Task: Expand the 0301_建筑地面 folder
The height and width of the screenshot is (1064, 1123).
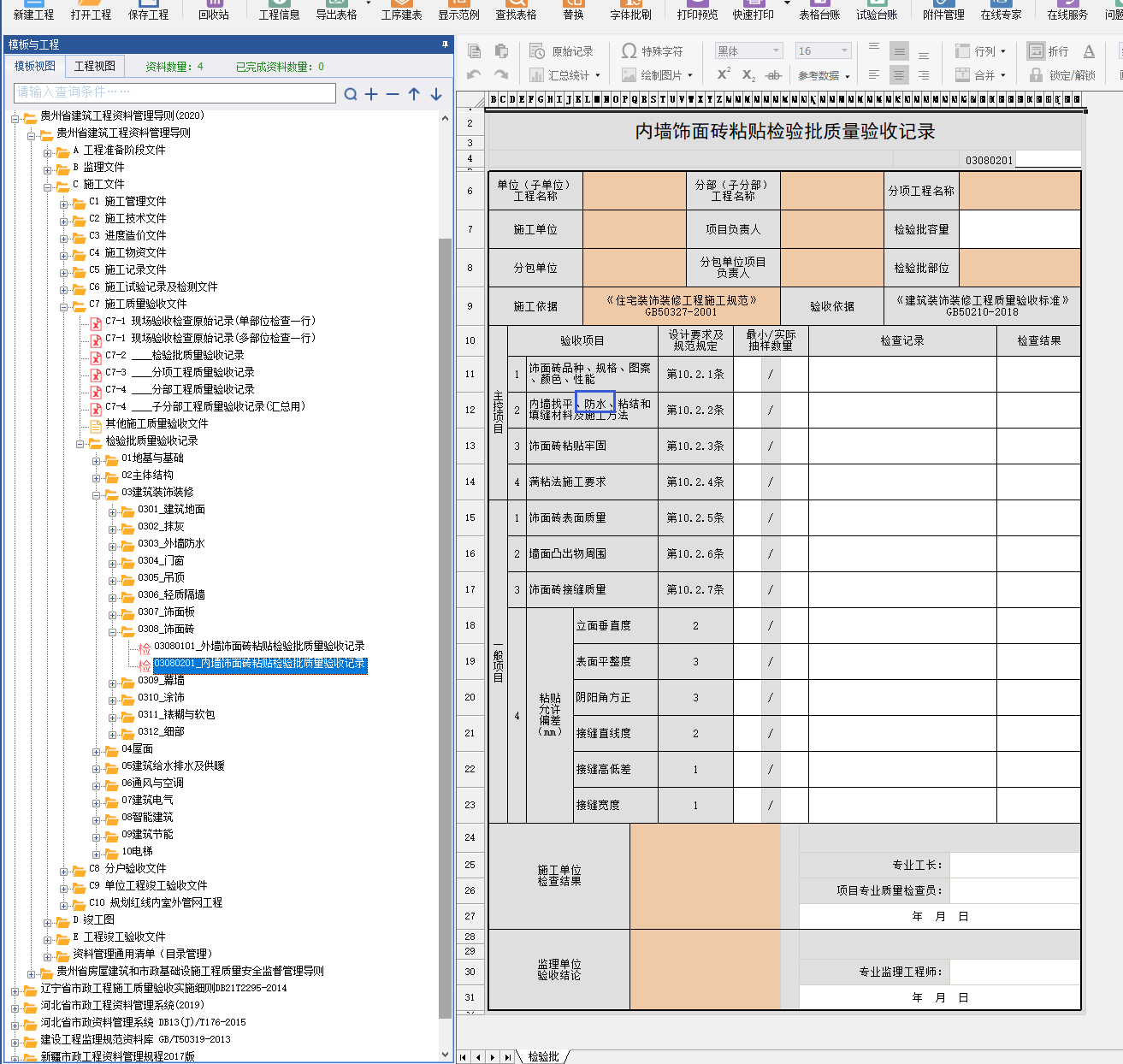Action: (x=113, y=512)
